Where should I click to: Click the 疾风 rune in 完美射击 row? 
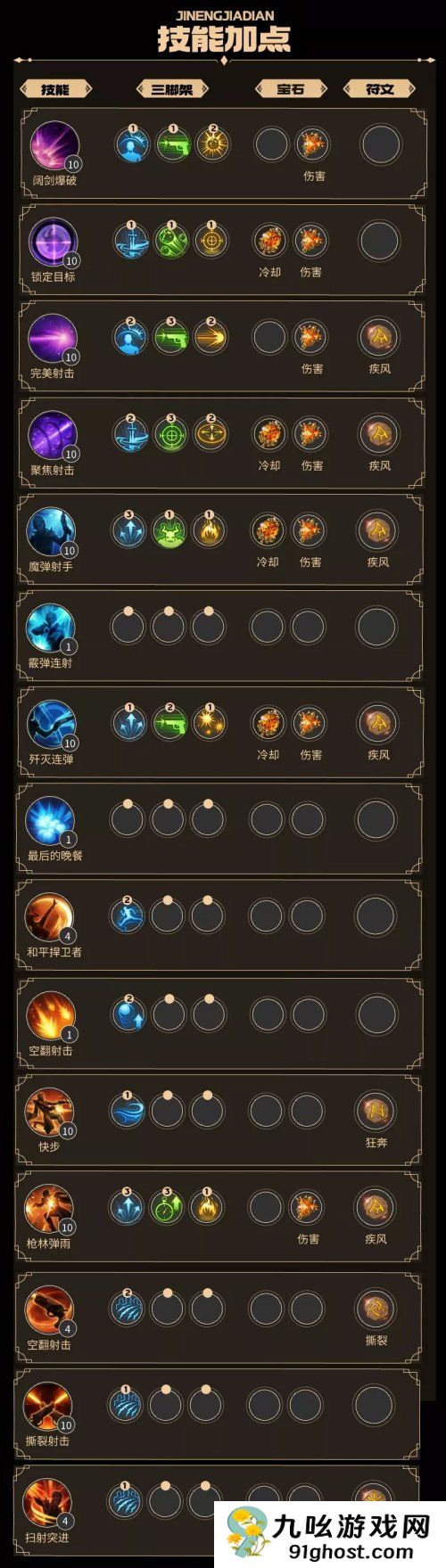[x=379, y=337]
